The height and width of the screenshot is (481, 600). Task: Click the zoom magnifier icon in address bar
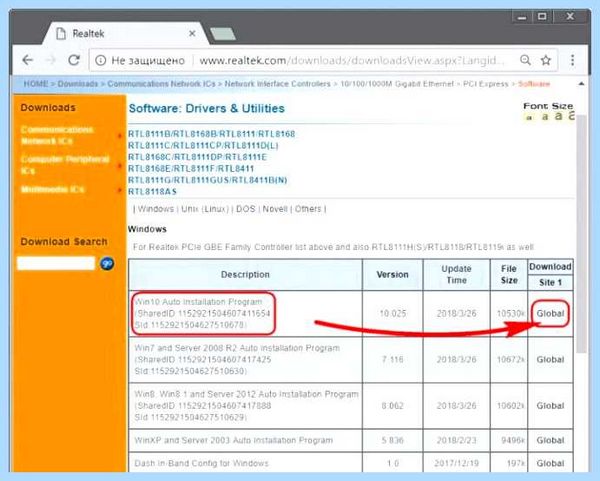[x=525, y=60]
